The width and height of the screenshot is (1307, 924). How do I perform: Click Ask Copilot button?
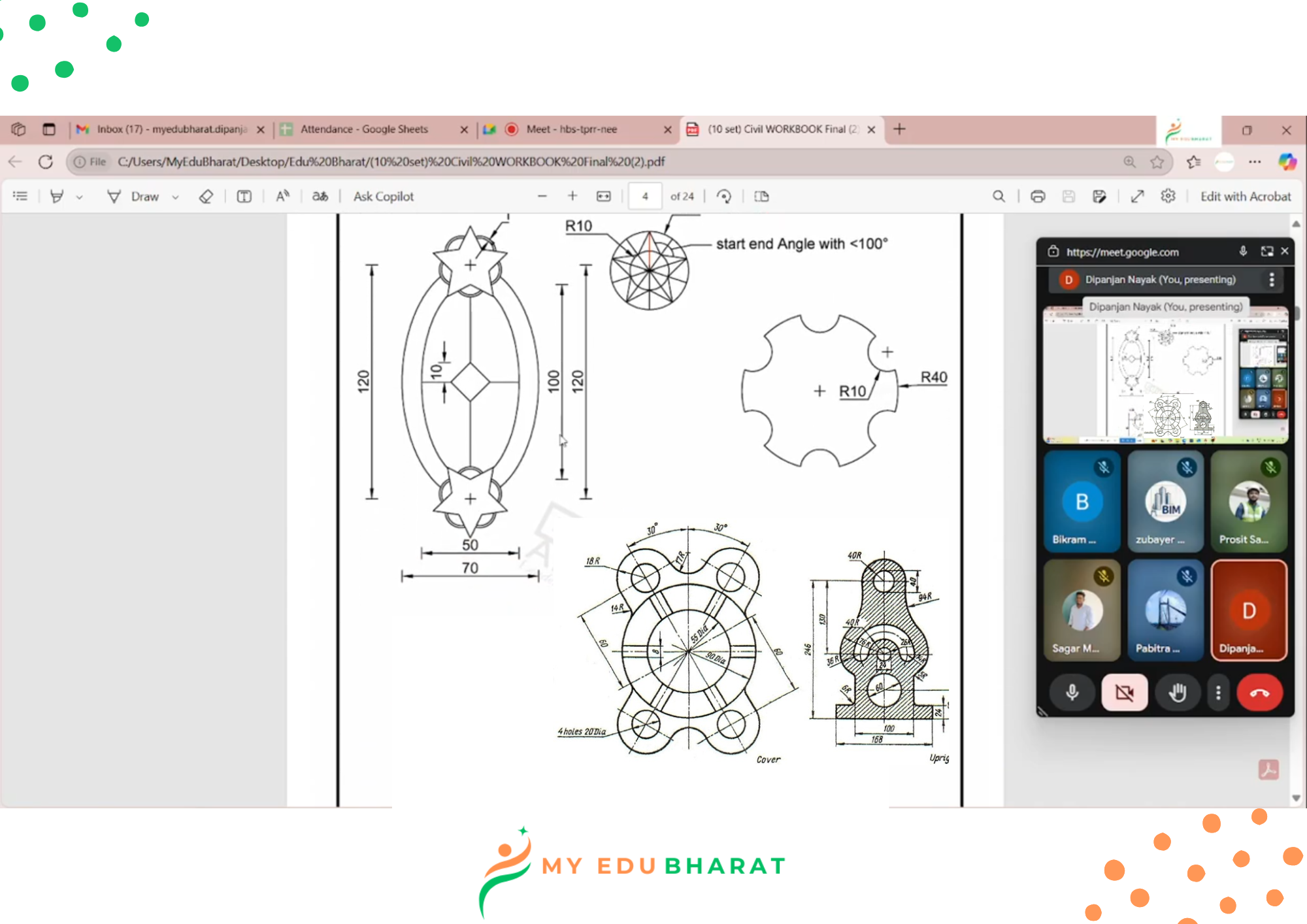coord(383,197)
